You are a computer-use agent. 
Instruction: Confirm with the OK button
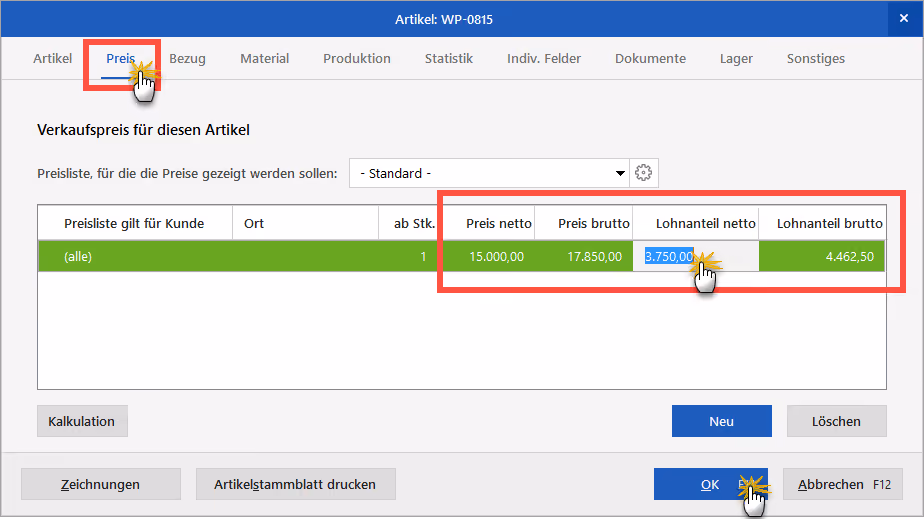(711, 484)
